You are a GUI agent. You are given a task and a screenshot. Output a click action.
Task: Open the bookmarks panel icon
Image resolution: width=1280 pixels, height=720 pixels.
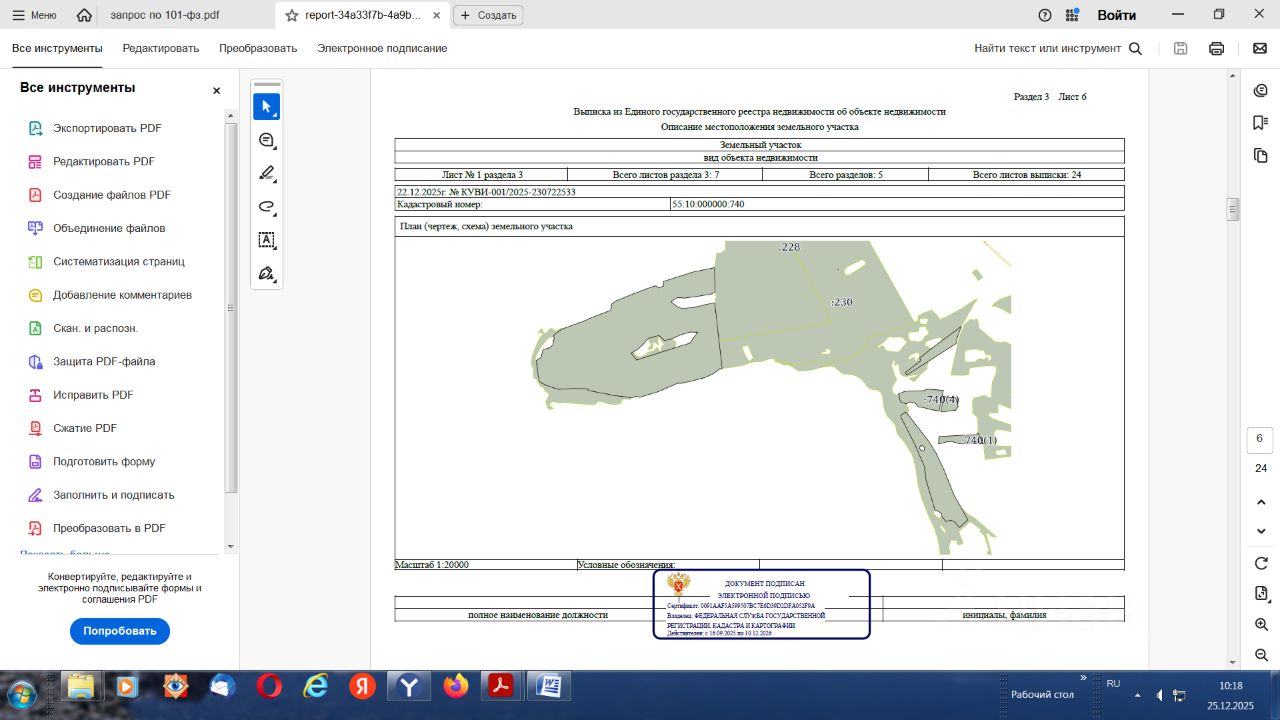point(1260,123)
